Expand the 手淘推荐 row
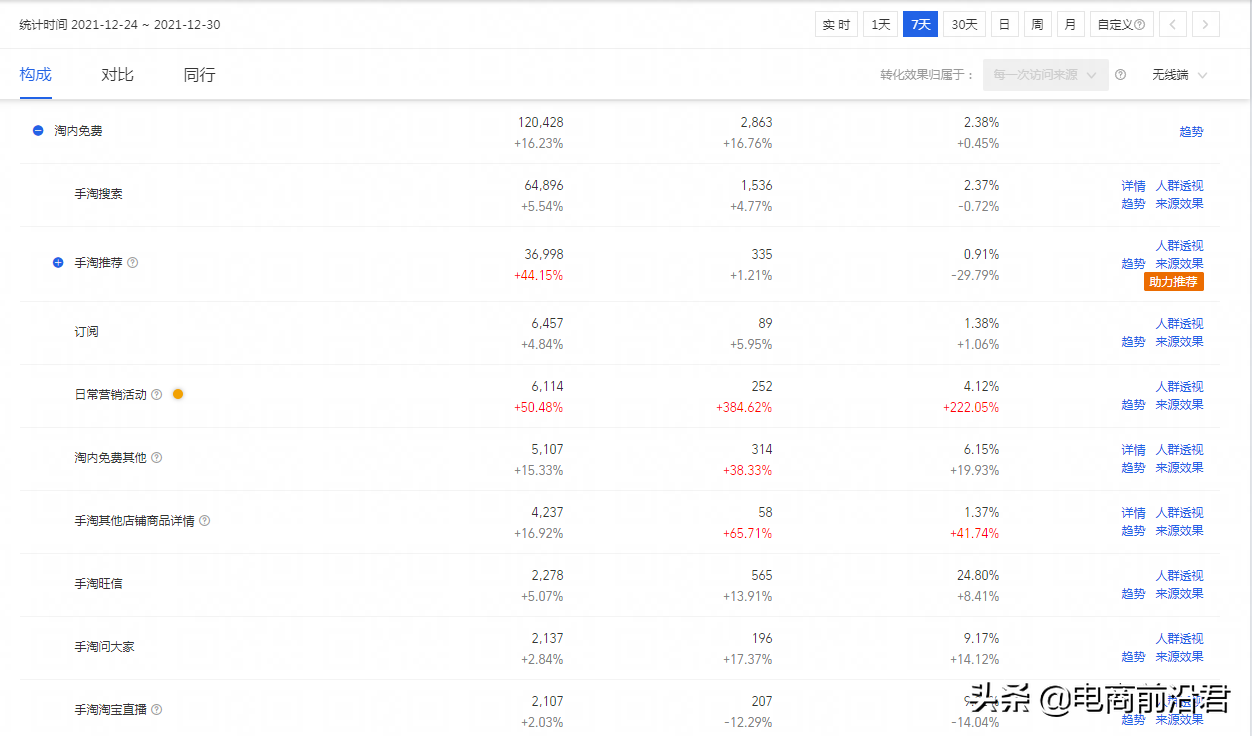 coord(58,263)
